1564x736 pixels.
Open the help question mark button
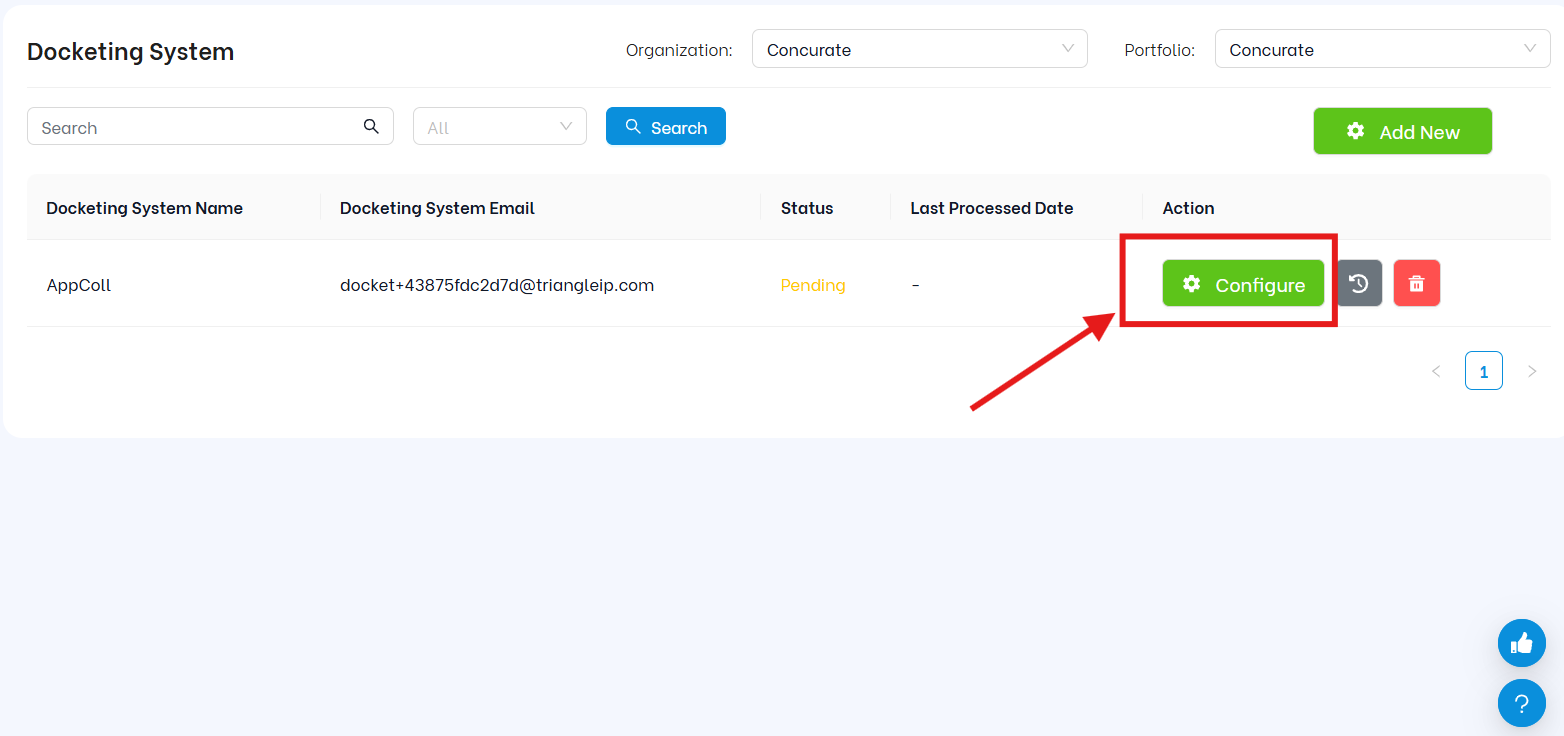[x=1521, y=703]
